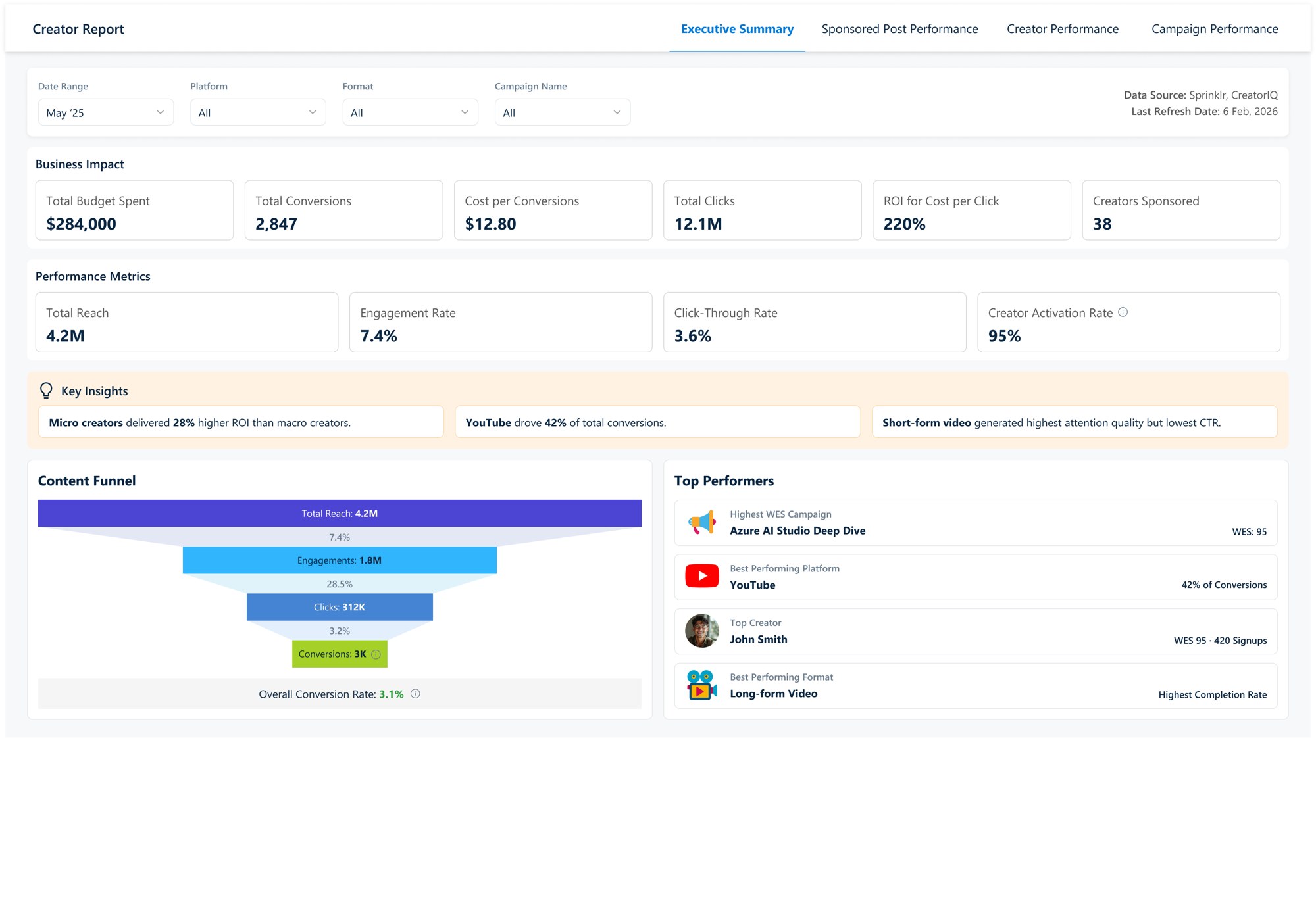Select the Executive Summary tab
This screenshot has height=899, width=1316.
[737, 29]
